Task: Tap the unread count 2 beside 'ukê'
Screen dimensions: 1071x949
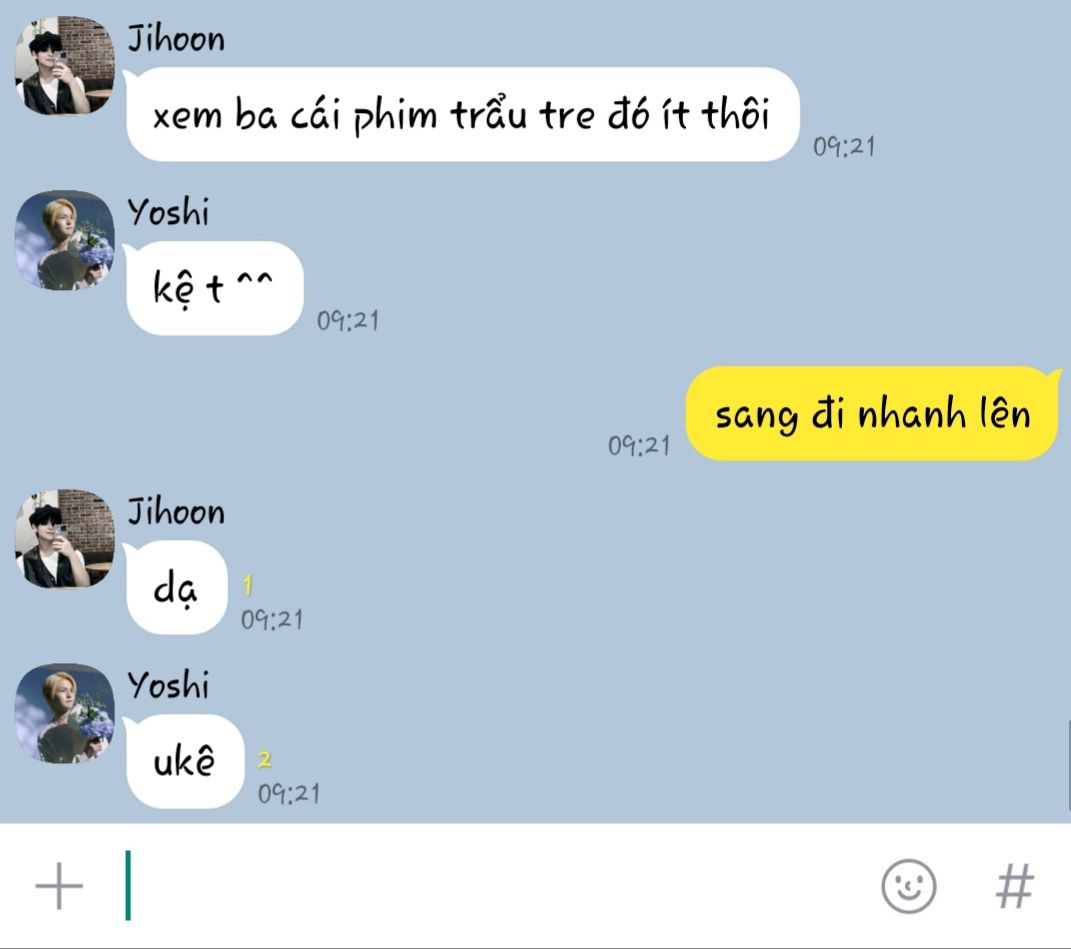Action: click(x=264, y=758)
